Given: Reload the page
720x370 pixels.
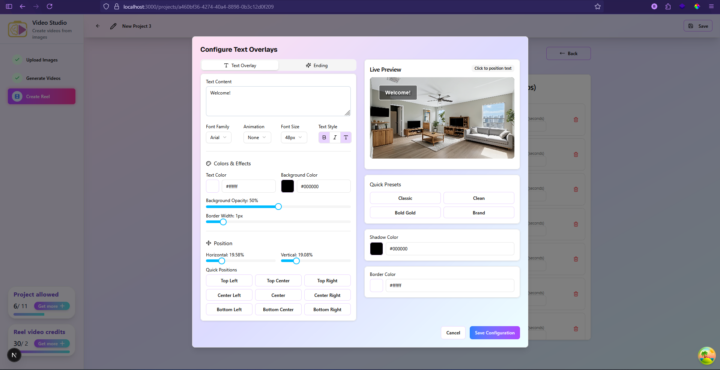Looking at the screenshot, I should (x=50, y=6).
